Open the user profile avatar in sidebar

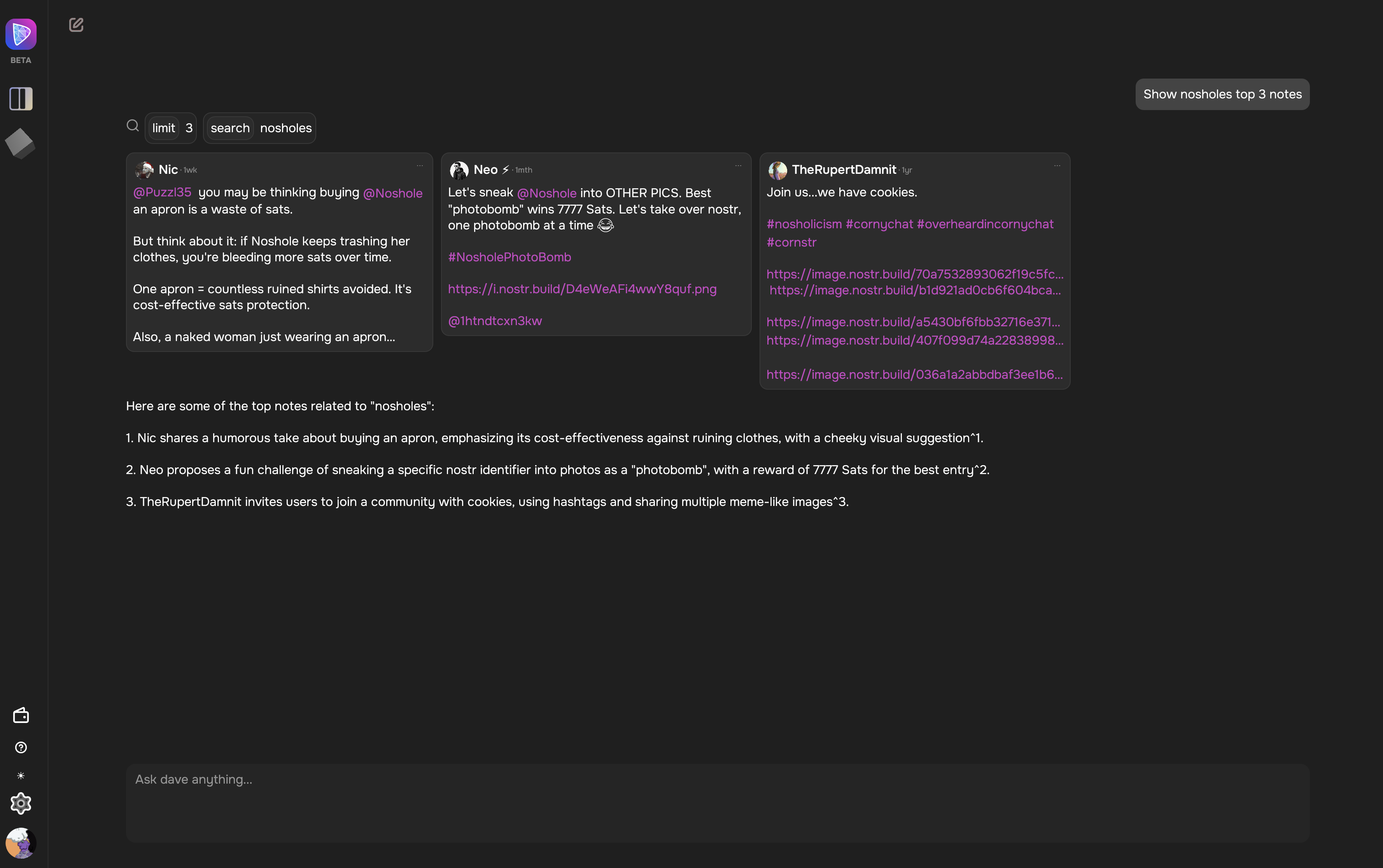pyautogui.click(x=21, y=843)
